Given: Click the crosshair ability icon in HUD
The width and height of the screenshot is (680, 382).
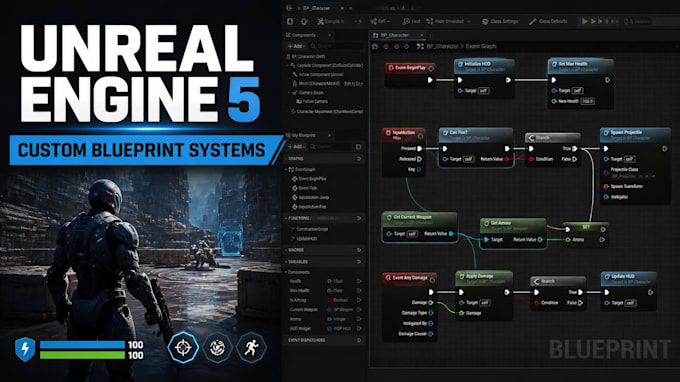Looking at the screenshot, I should tap(183, 347).
